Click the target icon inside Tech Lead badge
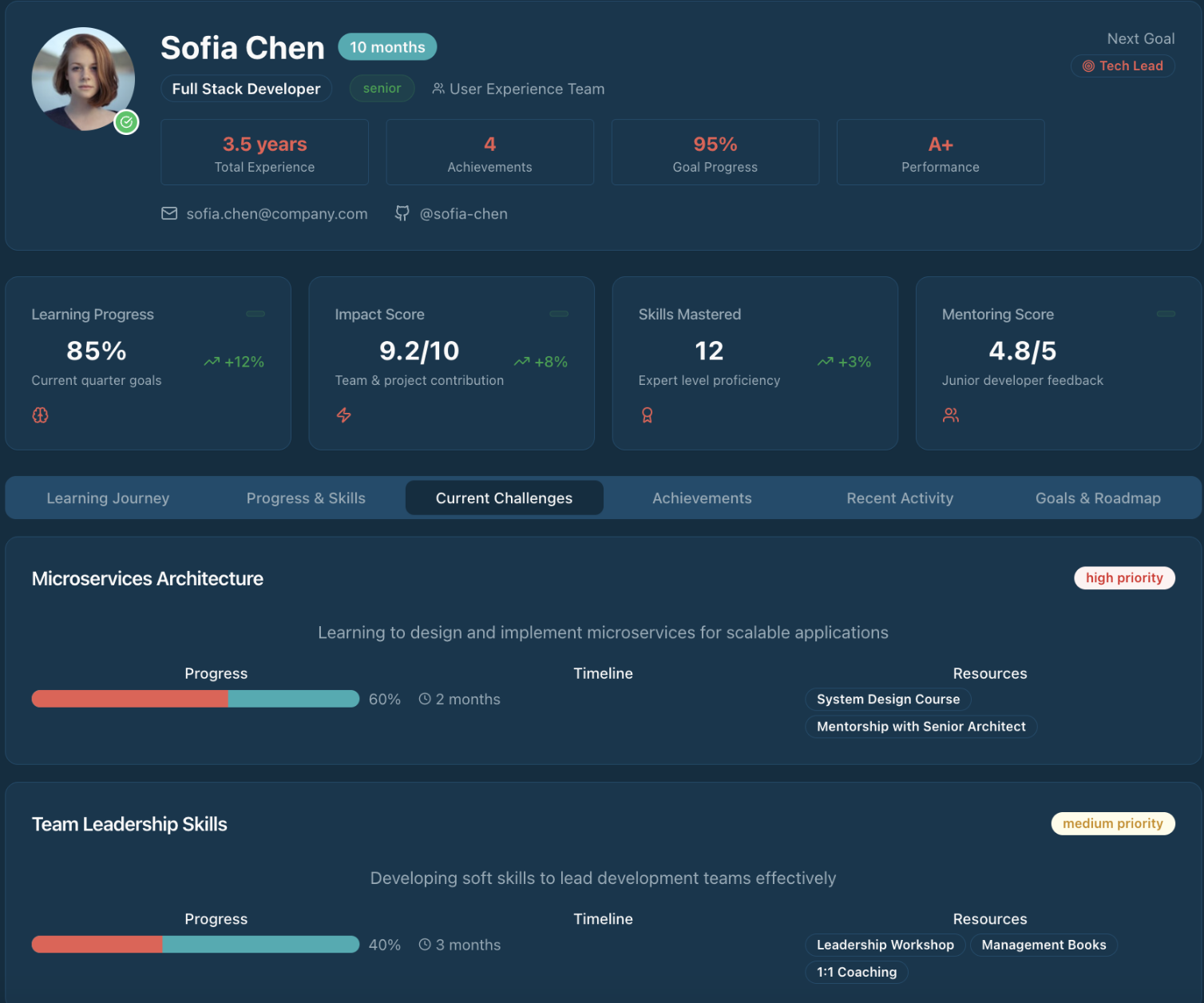Screen dimensions: 1204x1003 pyautogui.click(x=1087, y=65)
